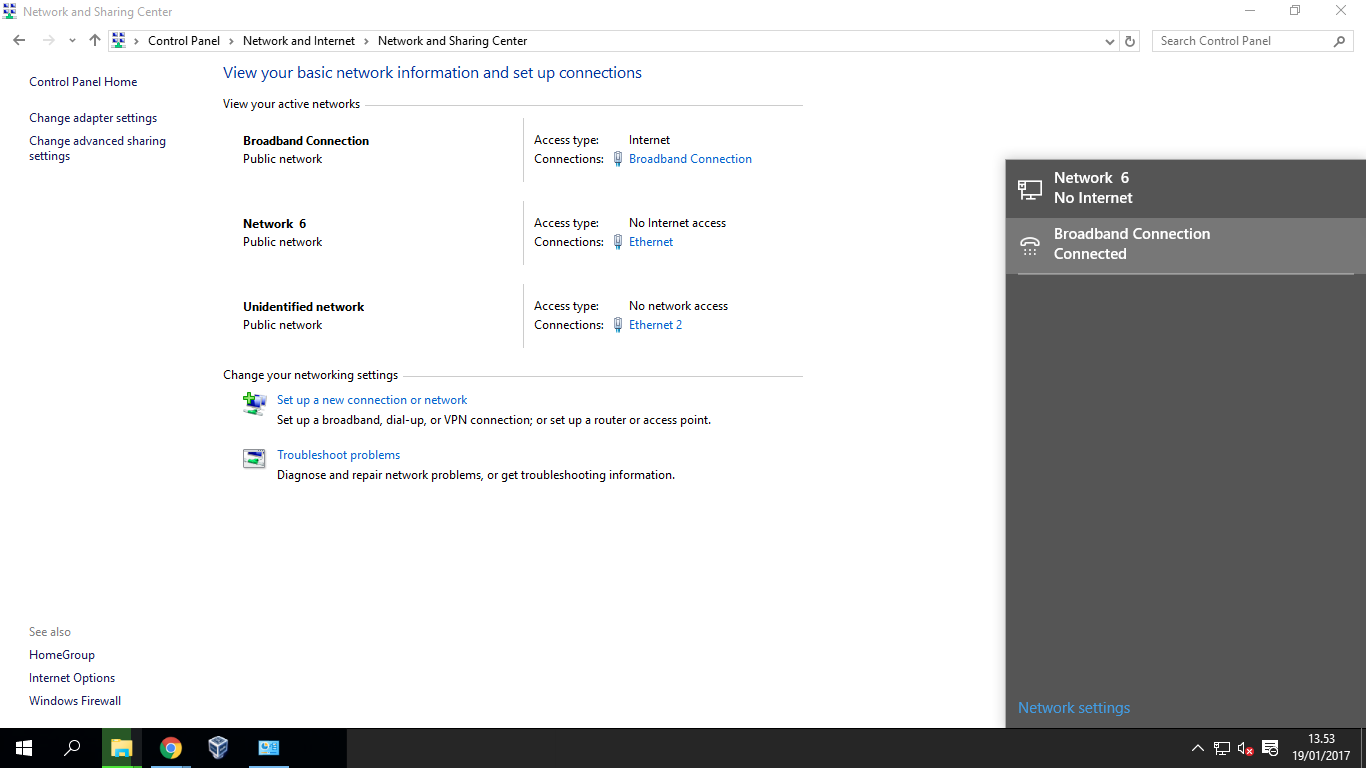The image size is (1366, 768).
Task: Click the 'No network access' text
Action: coord(678,306)
